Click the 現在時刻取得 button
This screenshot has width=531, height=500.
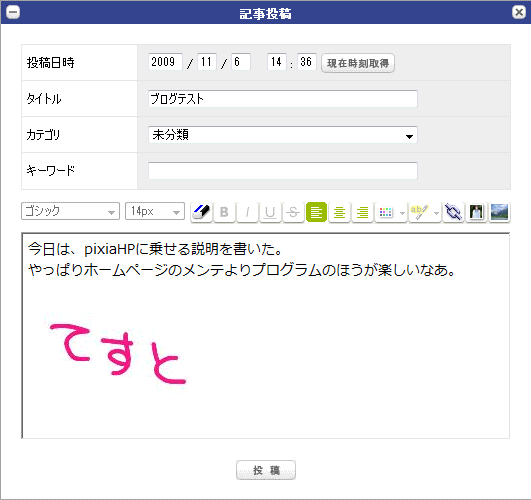coord(358,63)
